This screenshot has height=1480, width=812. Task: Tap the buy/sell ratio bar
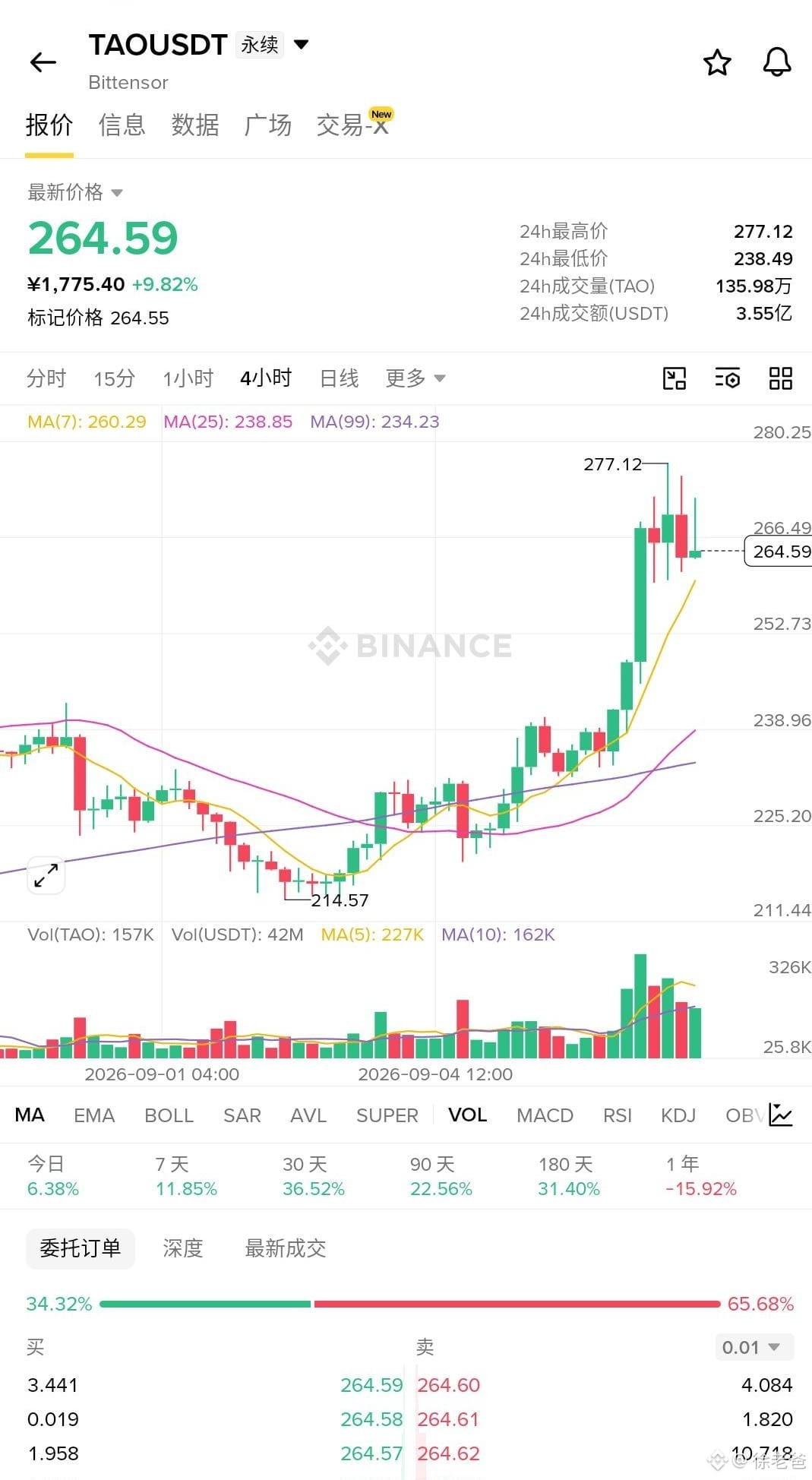tap(409, 1304)
